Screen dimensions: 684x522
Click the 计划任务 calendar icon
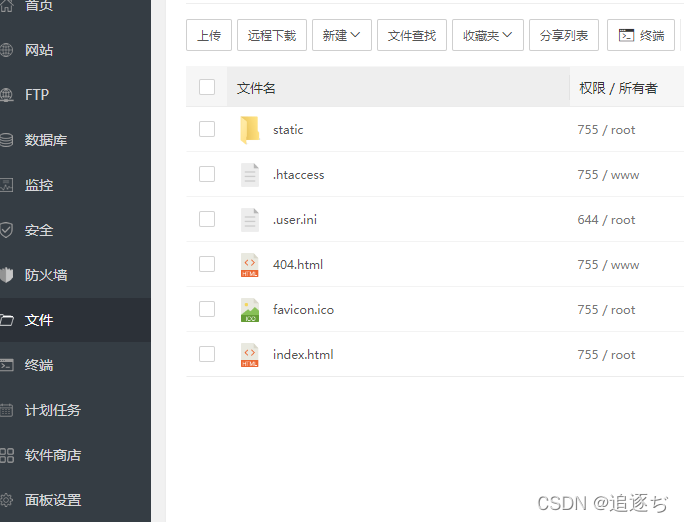pos(6,410)
